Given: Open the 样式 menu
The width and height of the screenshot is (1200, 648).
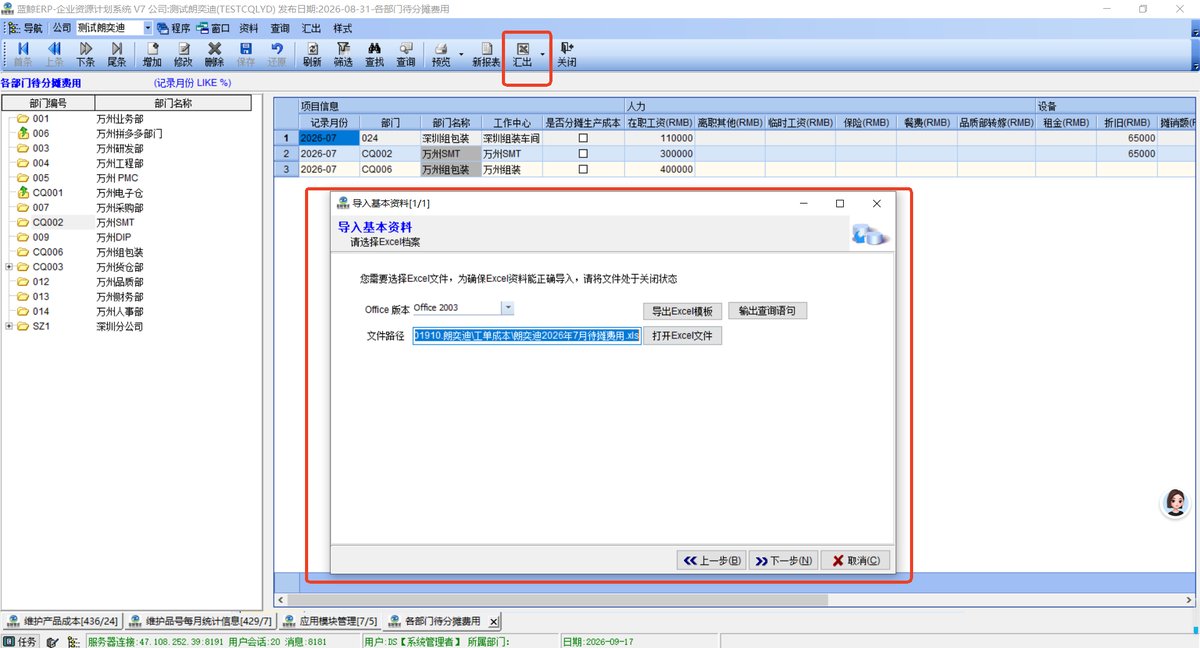Looking at the screenshot, I should [342, 28].
